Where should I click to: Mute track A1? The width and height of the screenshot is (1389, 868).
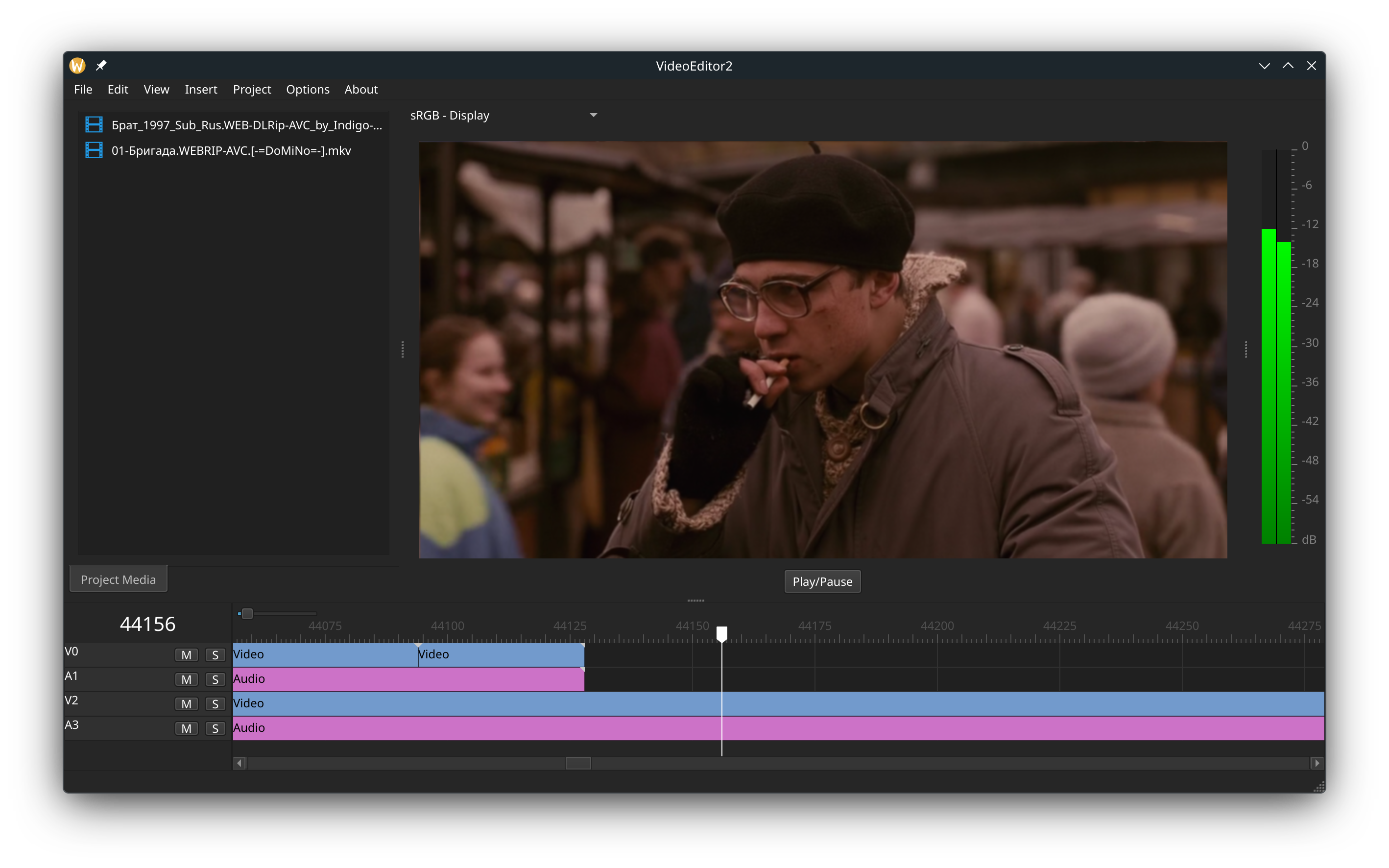click(187, 680)
